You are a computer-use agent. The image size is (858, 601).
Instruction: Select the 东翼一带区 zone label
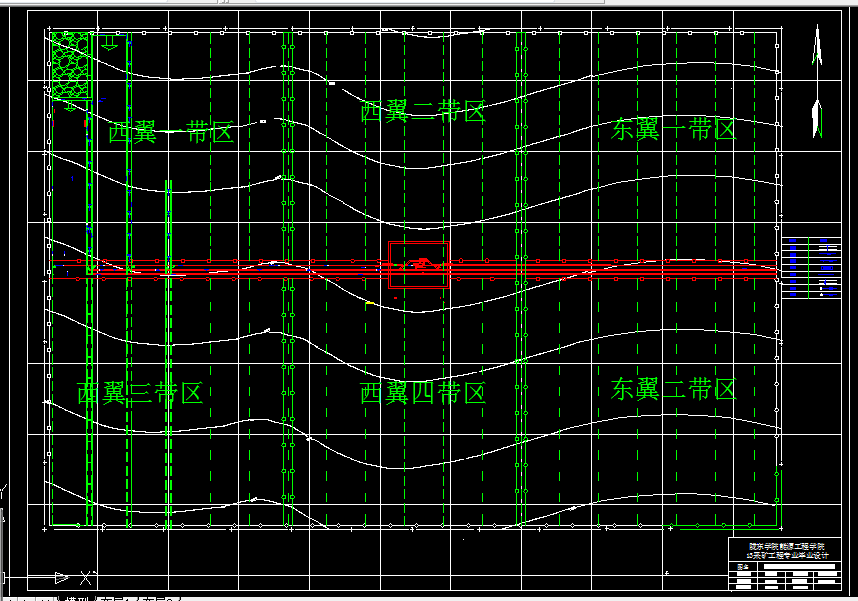(672, 129)
